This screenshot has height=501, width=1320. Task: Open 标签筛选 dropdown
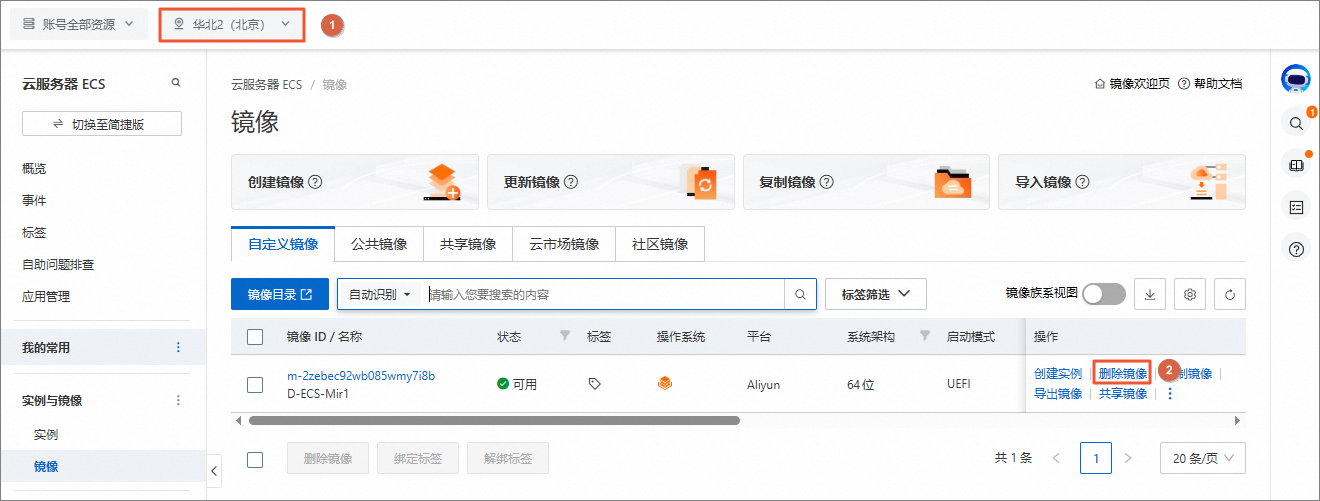tap(876, 294)
